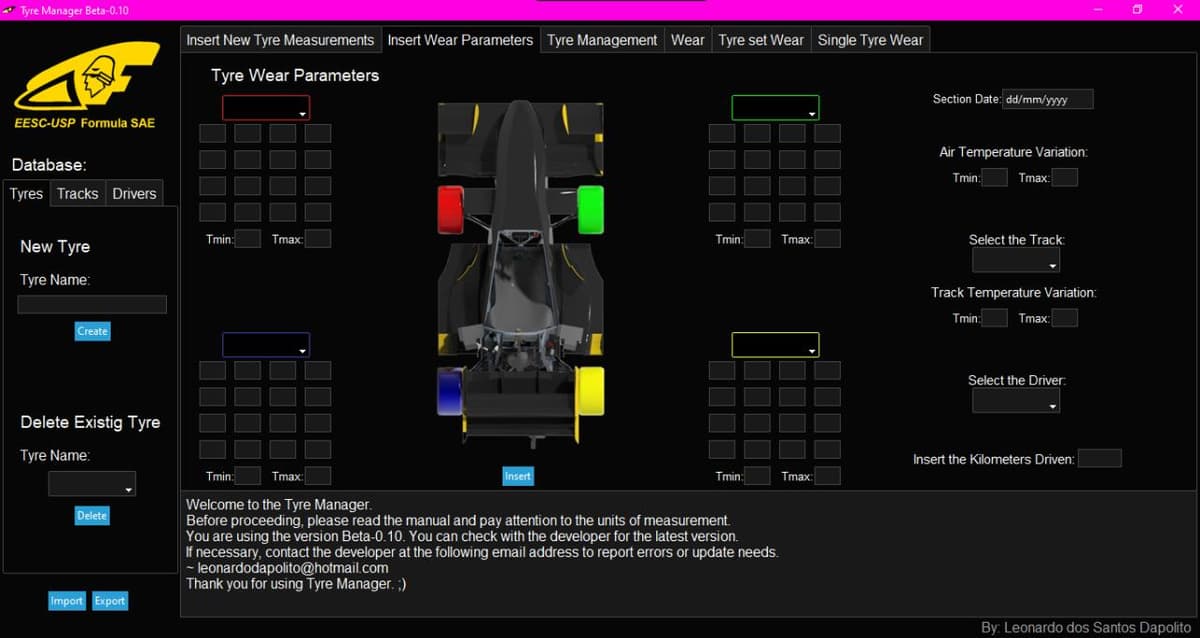This screenshot has height=638, width=1200.
Task: Click the Create button under Tyre Name
Action: point(92,331)
